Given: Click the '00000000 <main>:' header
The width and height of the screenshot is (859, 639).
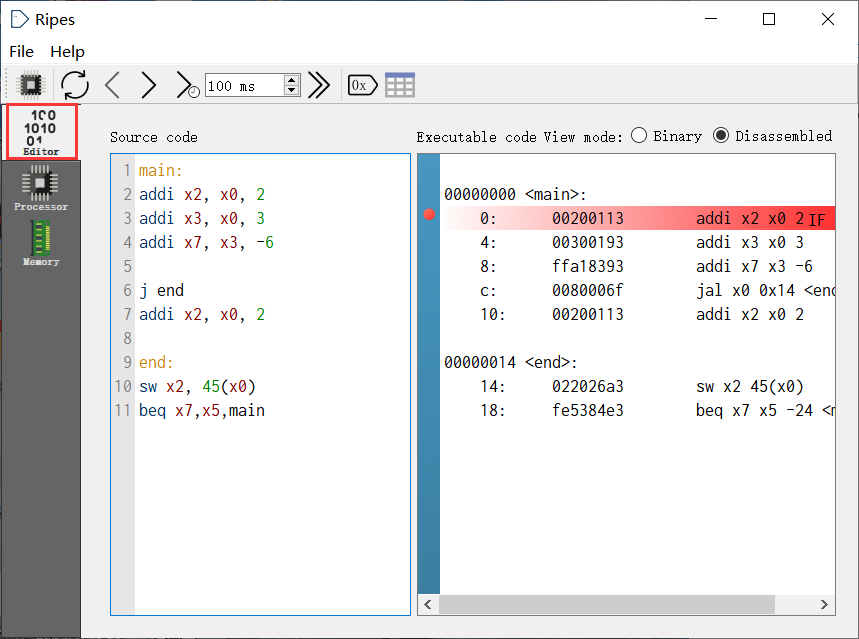Looking at the screenshot, I should (x=515, y=194).
